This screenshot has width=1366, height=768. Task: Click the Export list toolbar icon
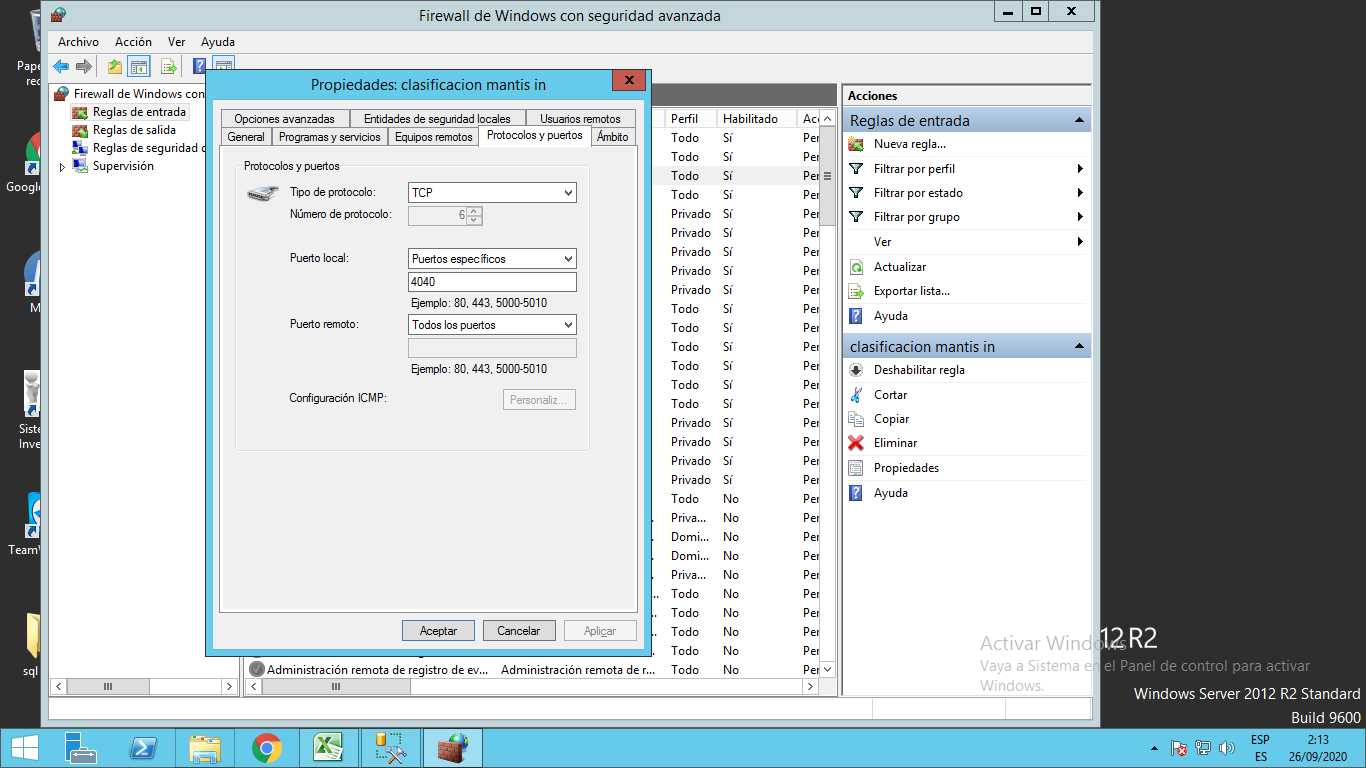(169, 66)
